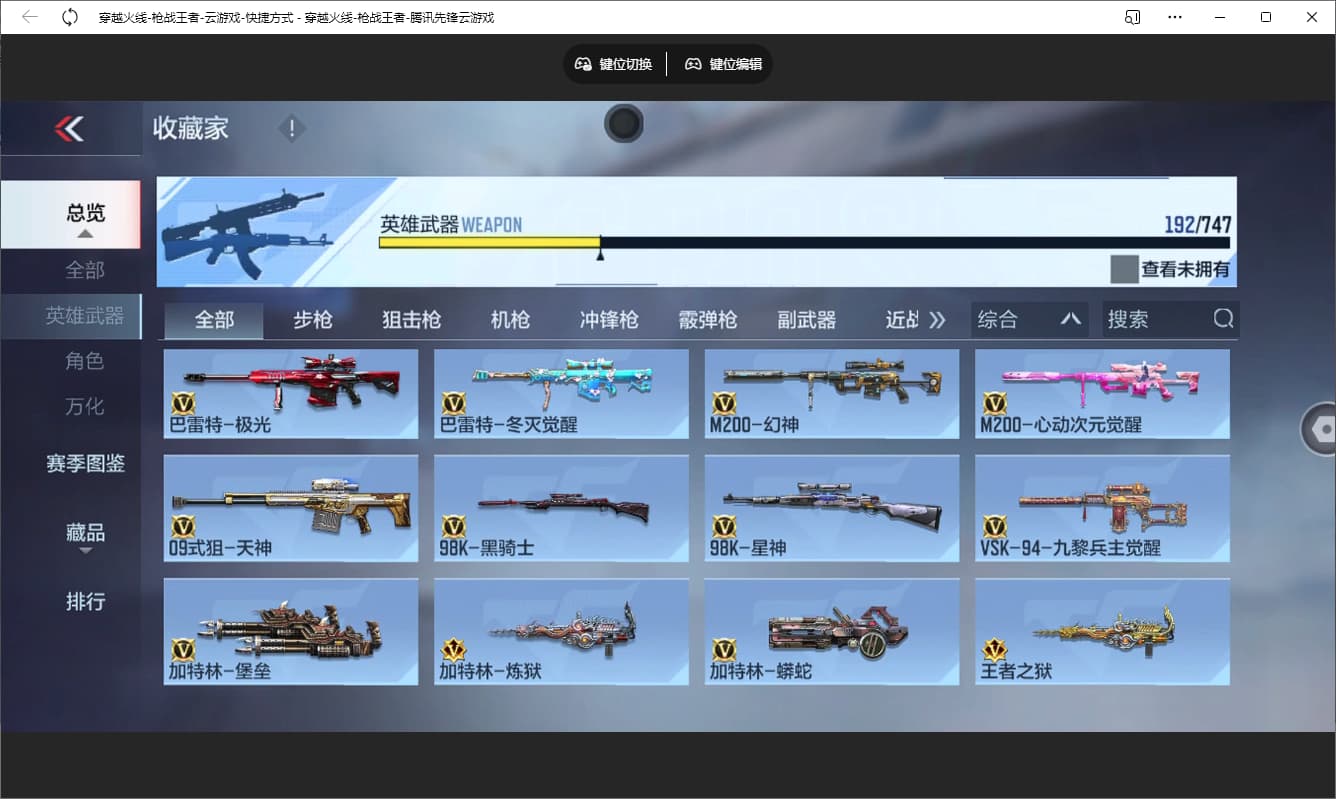Open the info exclamation icon beside 收藏家
1336x799 pixels.
[292, 129]
